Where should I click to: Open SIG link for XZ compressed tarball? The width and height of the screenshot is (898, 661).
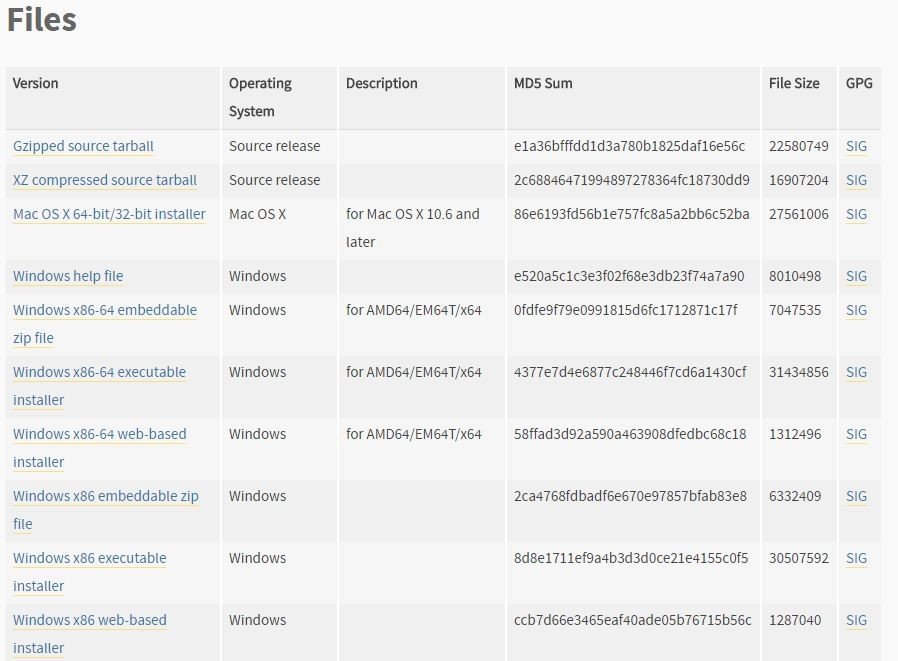pyautogui.click(x=856, y=180)
